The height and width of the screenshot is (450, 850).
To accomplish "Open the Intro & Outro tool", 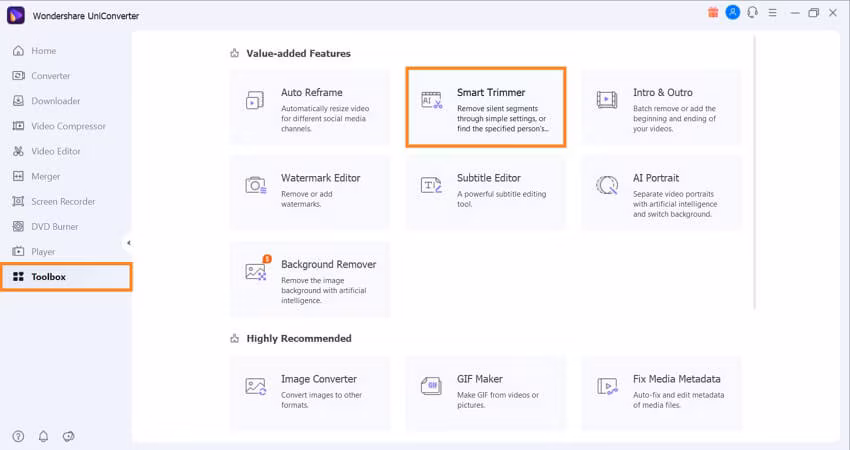I will point(661,107).
